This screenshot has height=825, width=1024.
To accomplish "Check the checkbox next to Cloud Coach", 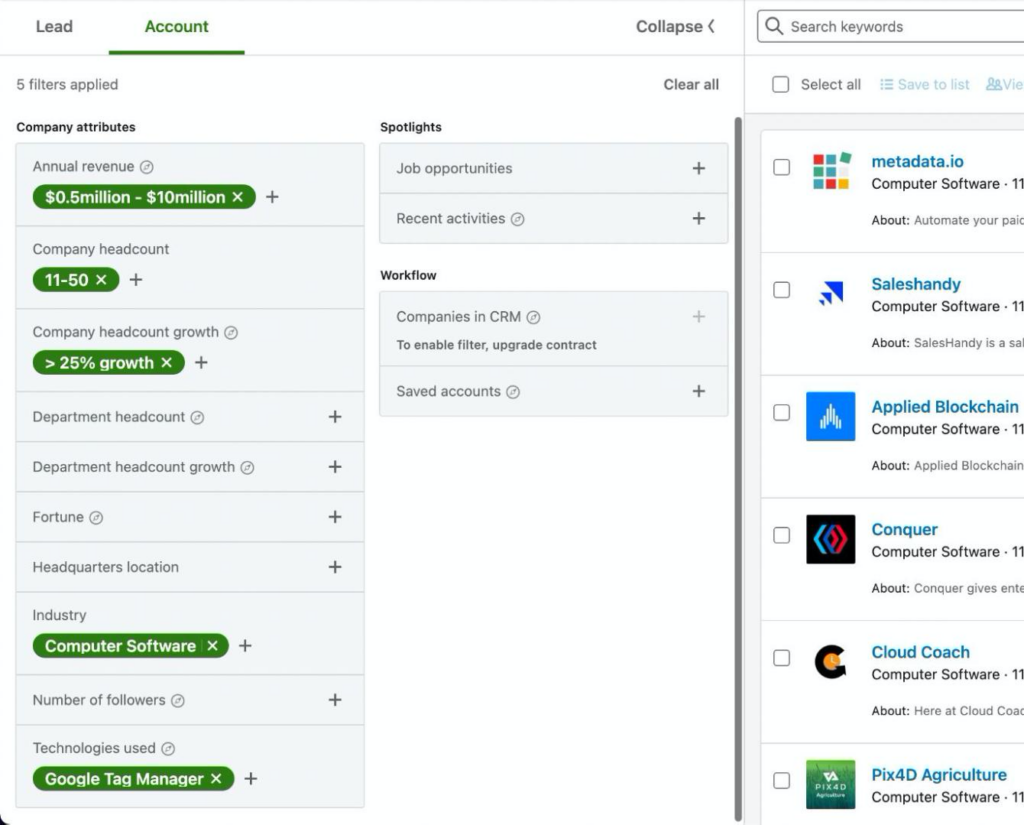I will point(782,658).
